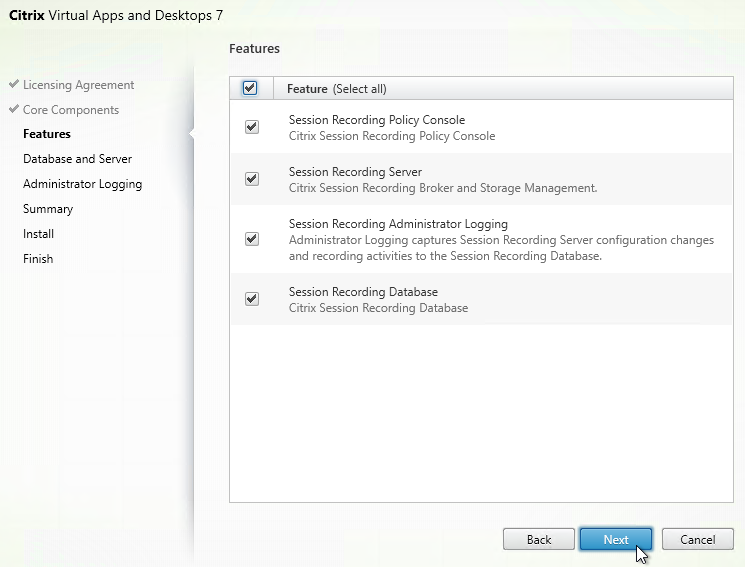The width and height of the screenshot is (745, 567).
Task: Click the Next button
Action: 616,539
